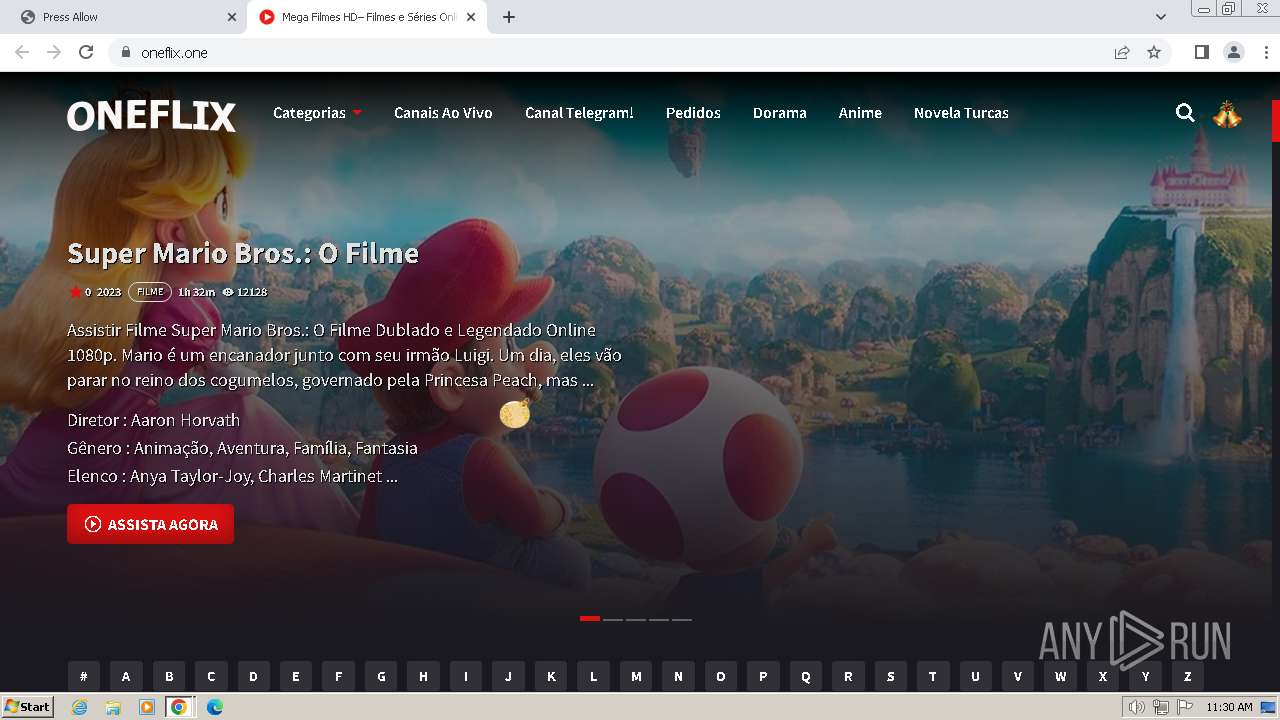Filter titles by letter A
Viewport: 1280px width, 720px height.
coord(126,676)
